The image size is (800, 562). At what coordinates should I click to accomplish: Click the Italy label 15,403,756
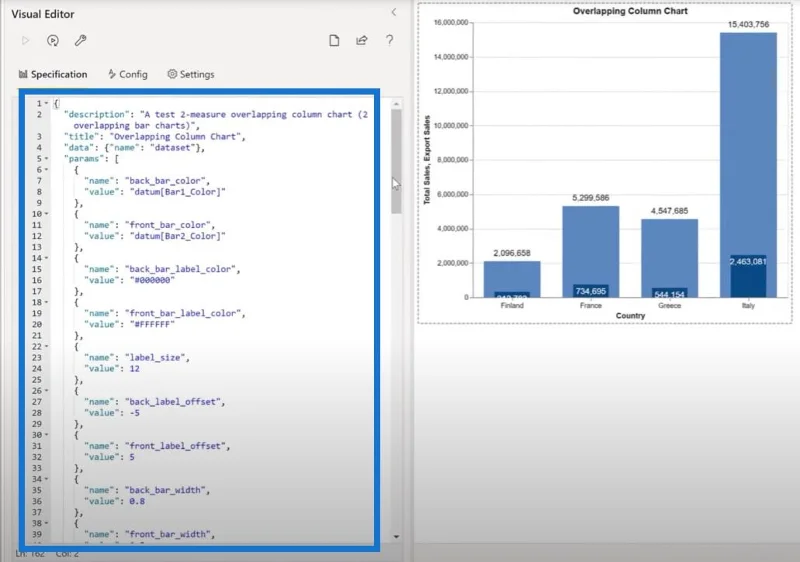tap(748, 24)
